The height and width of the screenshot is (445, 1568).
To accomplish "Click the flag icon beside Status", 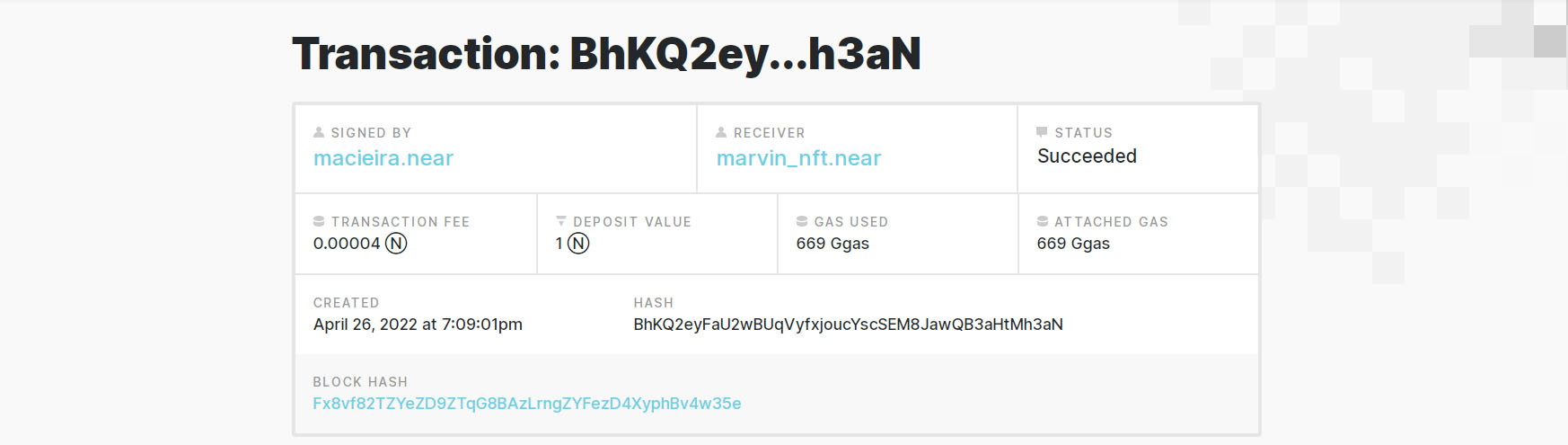I will pos(1042,132).
